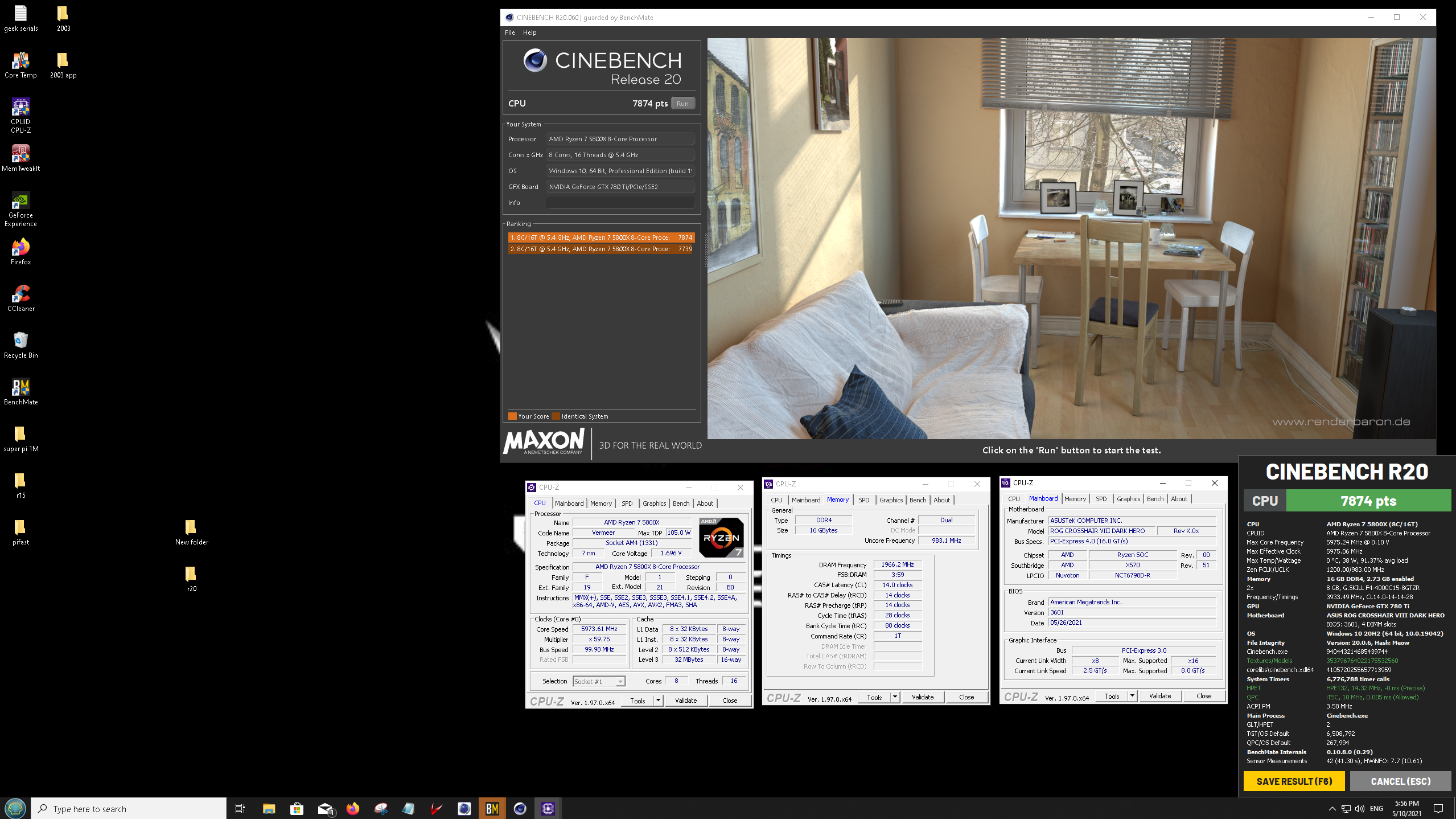Click the Cinema 4D sphere taskbar icon

[x=520, y=808]
